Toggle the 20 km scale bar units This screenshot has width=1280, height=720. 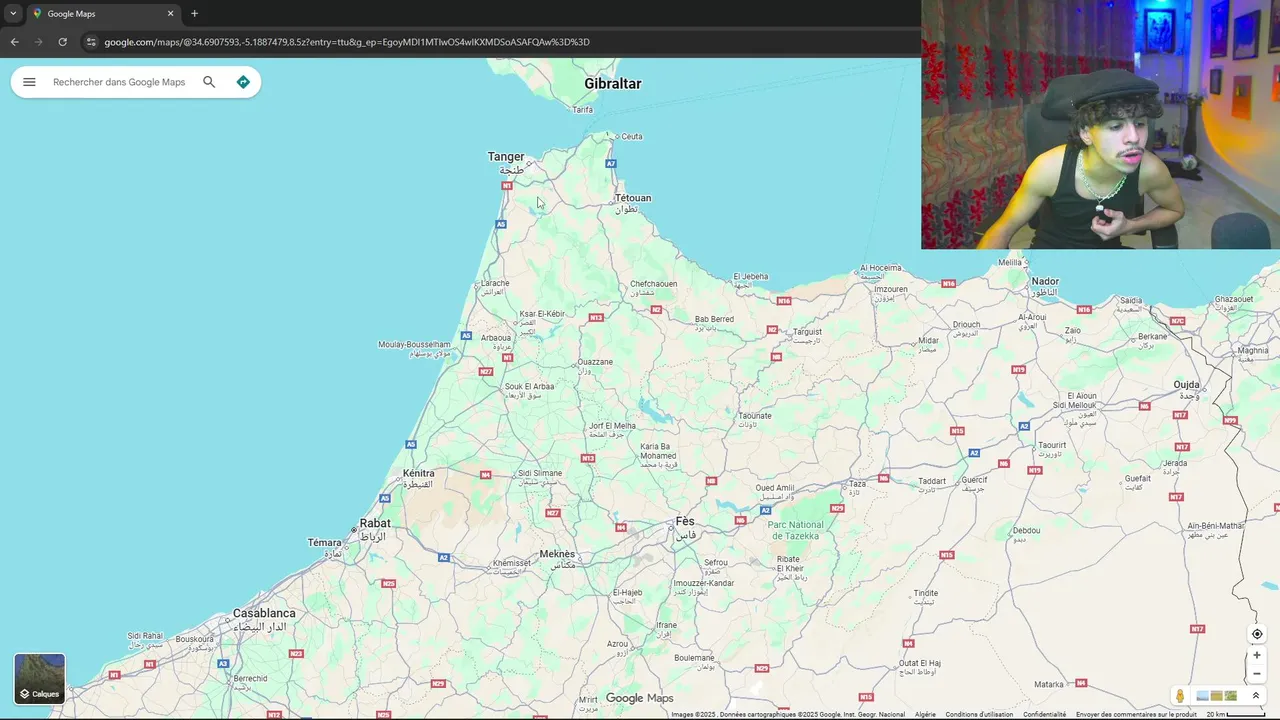[1238, 714]
